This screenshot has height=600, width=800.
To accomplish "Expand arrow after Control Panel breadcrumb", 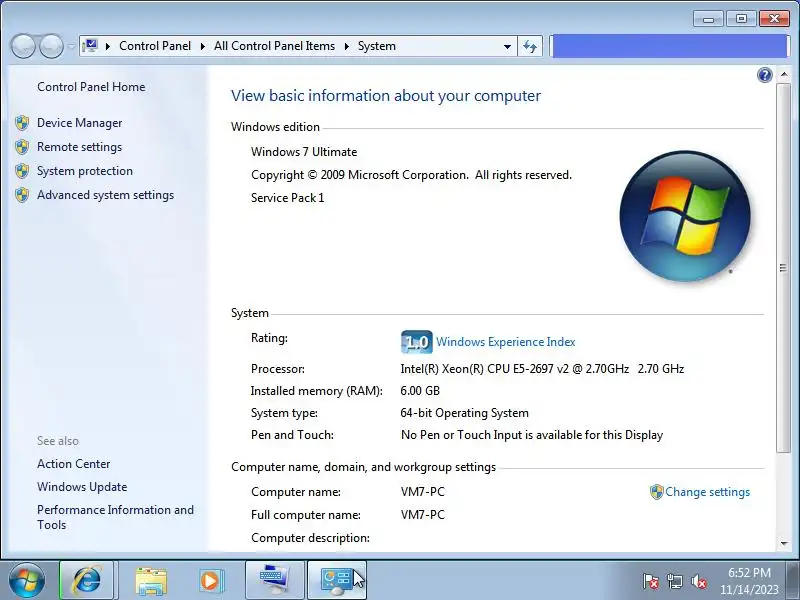I will [x=203, y=46].
